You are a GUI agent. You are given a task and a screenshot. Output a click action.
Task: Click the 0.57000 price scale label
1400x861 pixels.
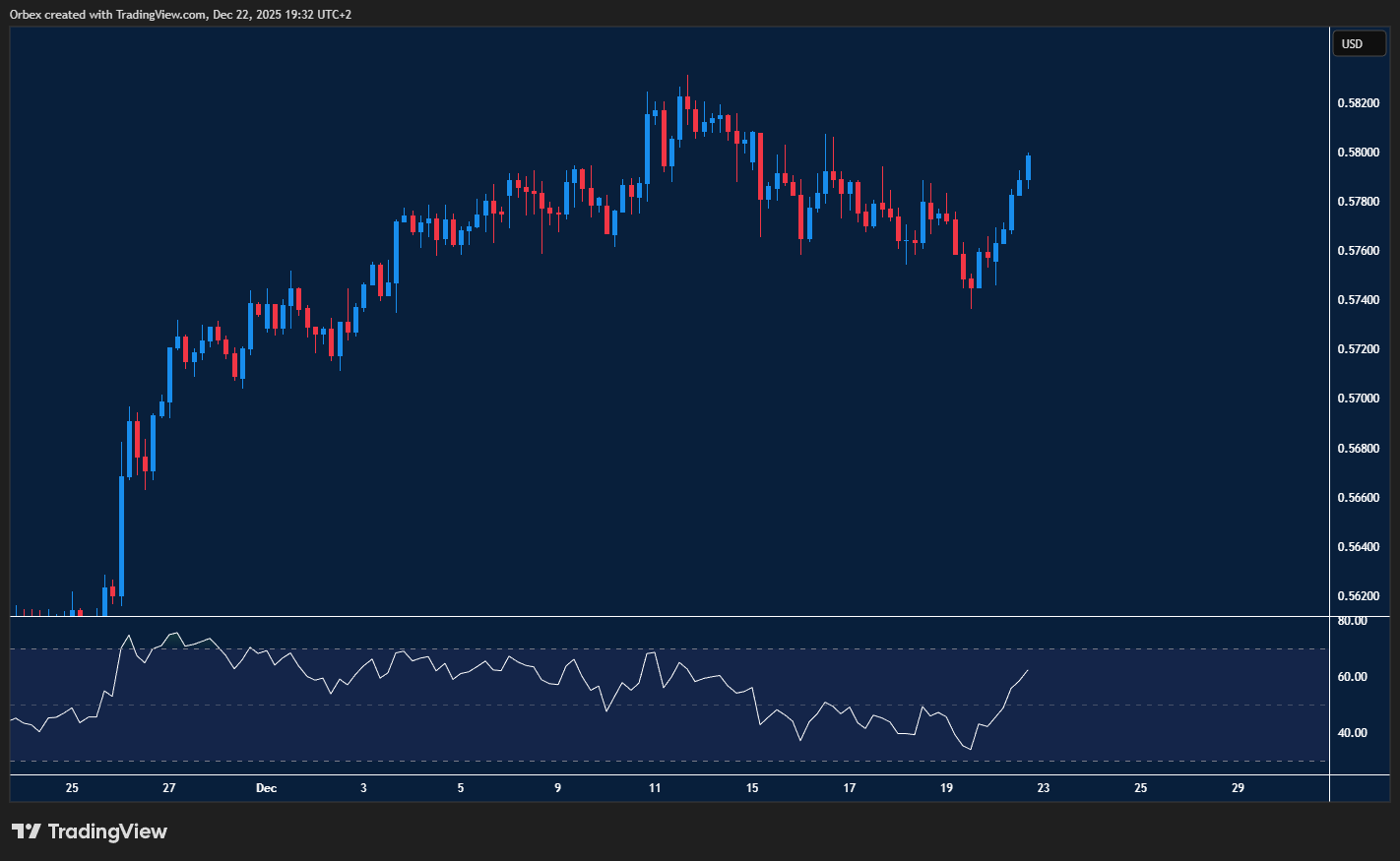1357,399
